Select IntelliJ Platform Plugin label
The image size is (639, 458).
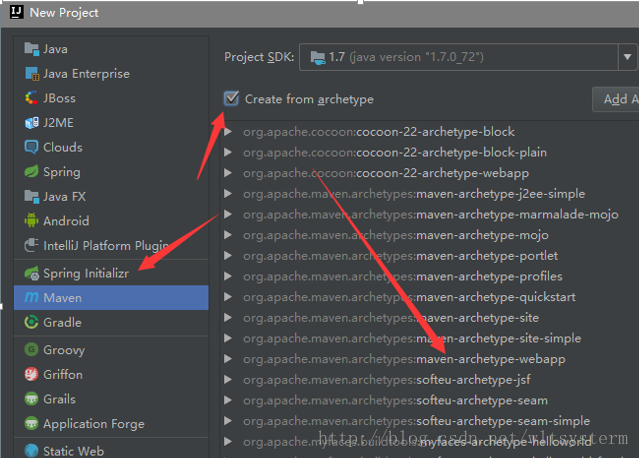pos(106,246)
